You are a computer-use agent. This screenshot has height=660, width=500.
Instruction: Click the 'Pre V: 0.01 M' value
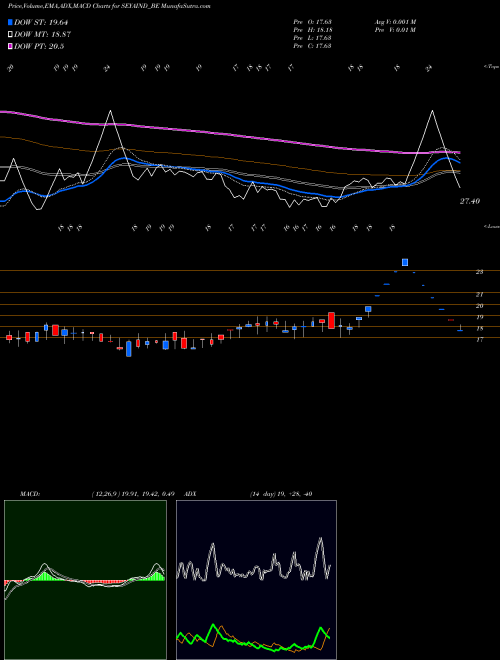point(396,30)
